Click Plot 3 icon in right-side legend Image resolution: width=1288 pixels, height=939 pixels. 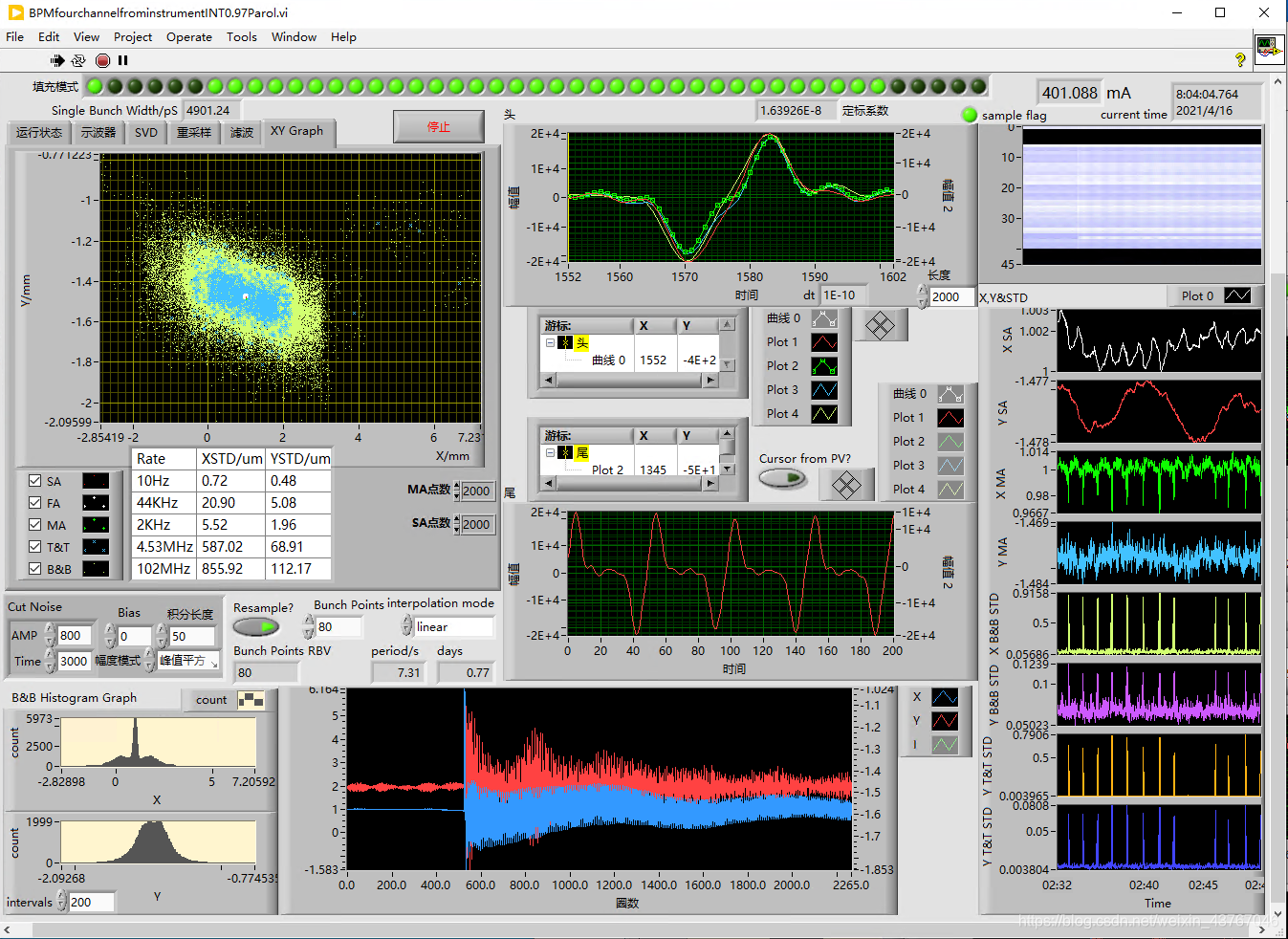coord(950,466)
